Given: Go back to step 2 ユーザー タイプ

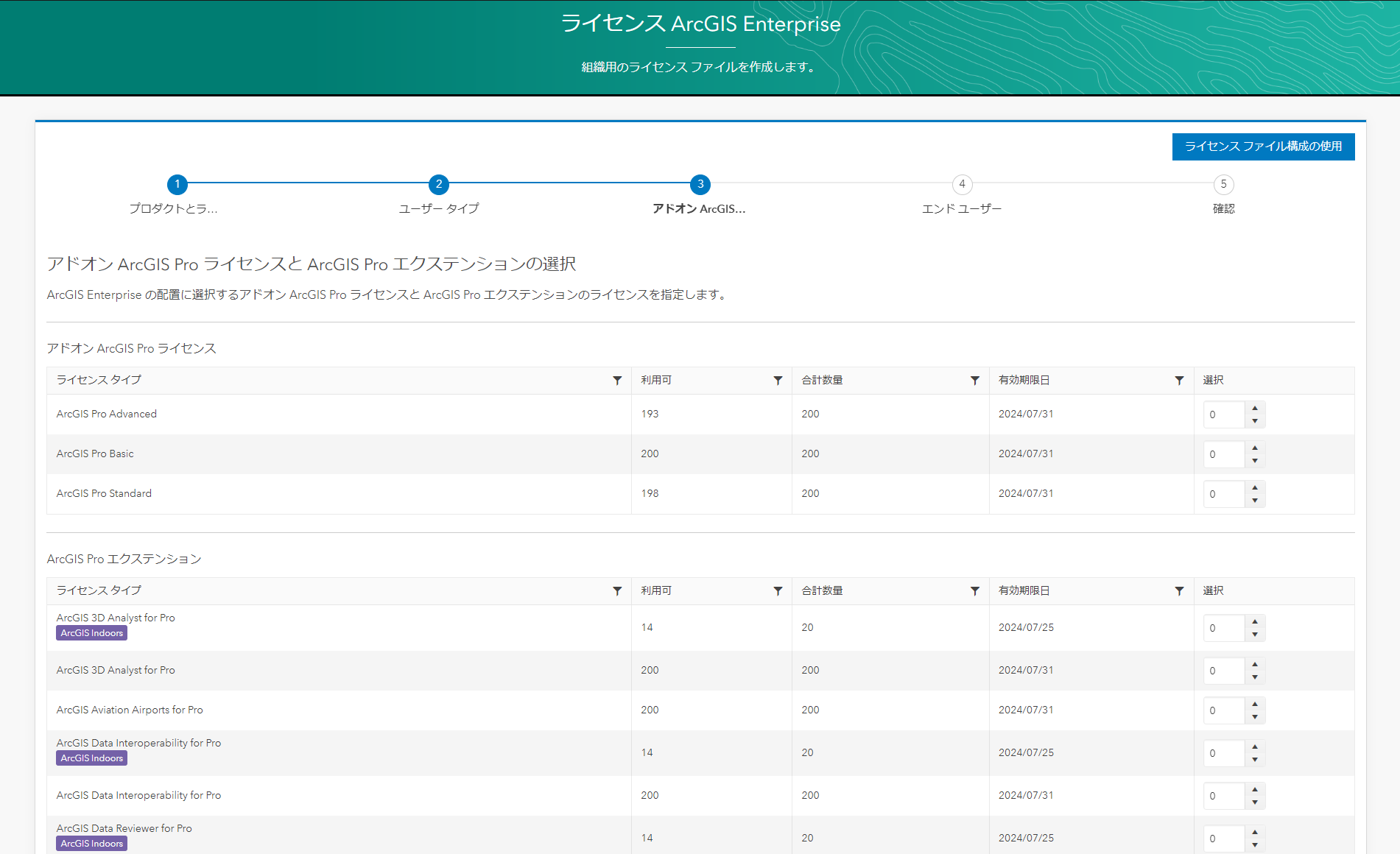Looking at the screenshot, I should coord(439,184).
